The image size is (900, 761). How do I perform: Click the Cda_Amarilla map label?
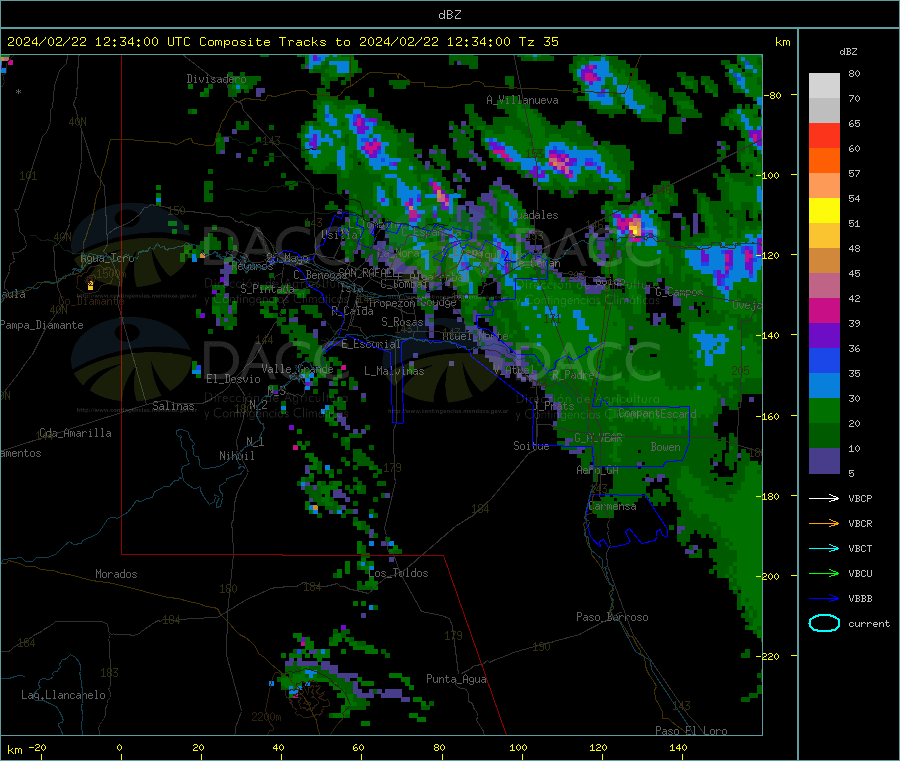[x=76, y=433]
